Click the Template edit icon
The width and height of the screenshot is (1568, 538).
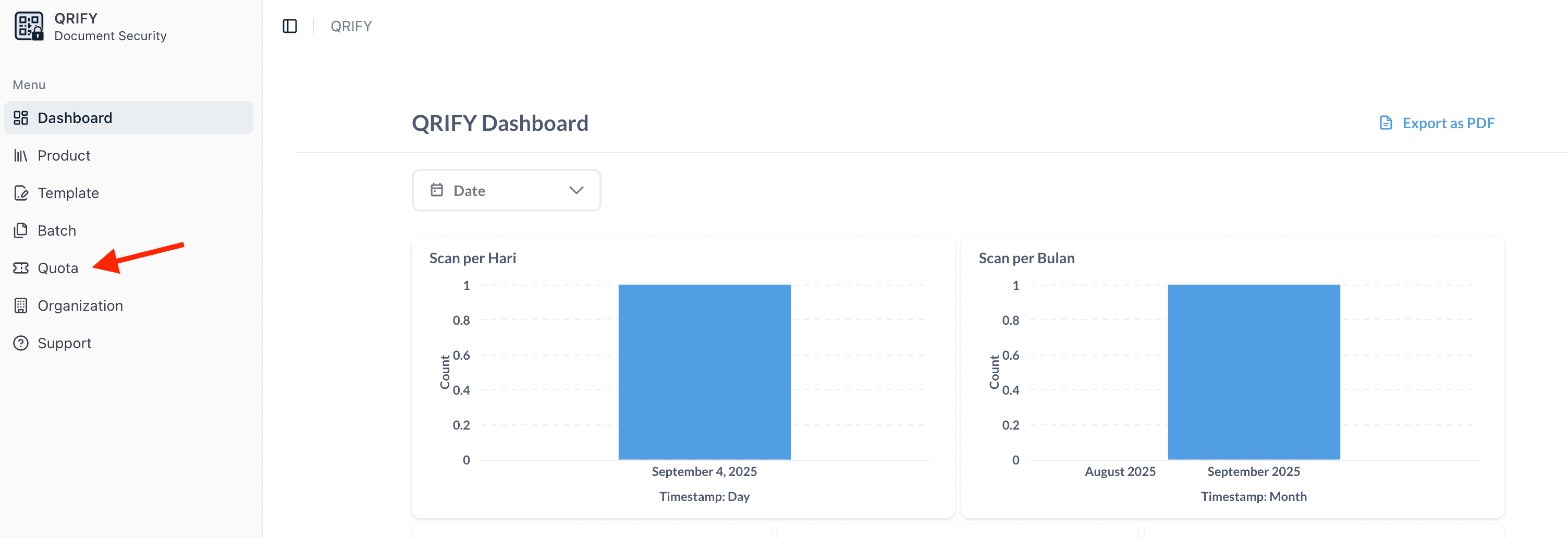point(21,193)
